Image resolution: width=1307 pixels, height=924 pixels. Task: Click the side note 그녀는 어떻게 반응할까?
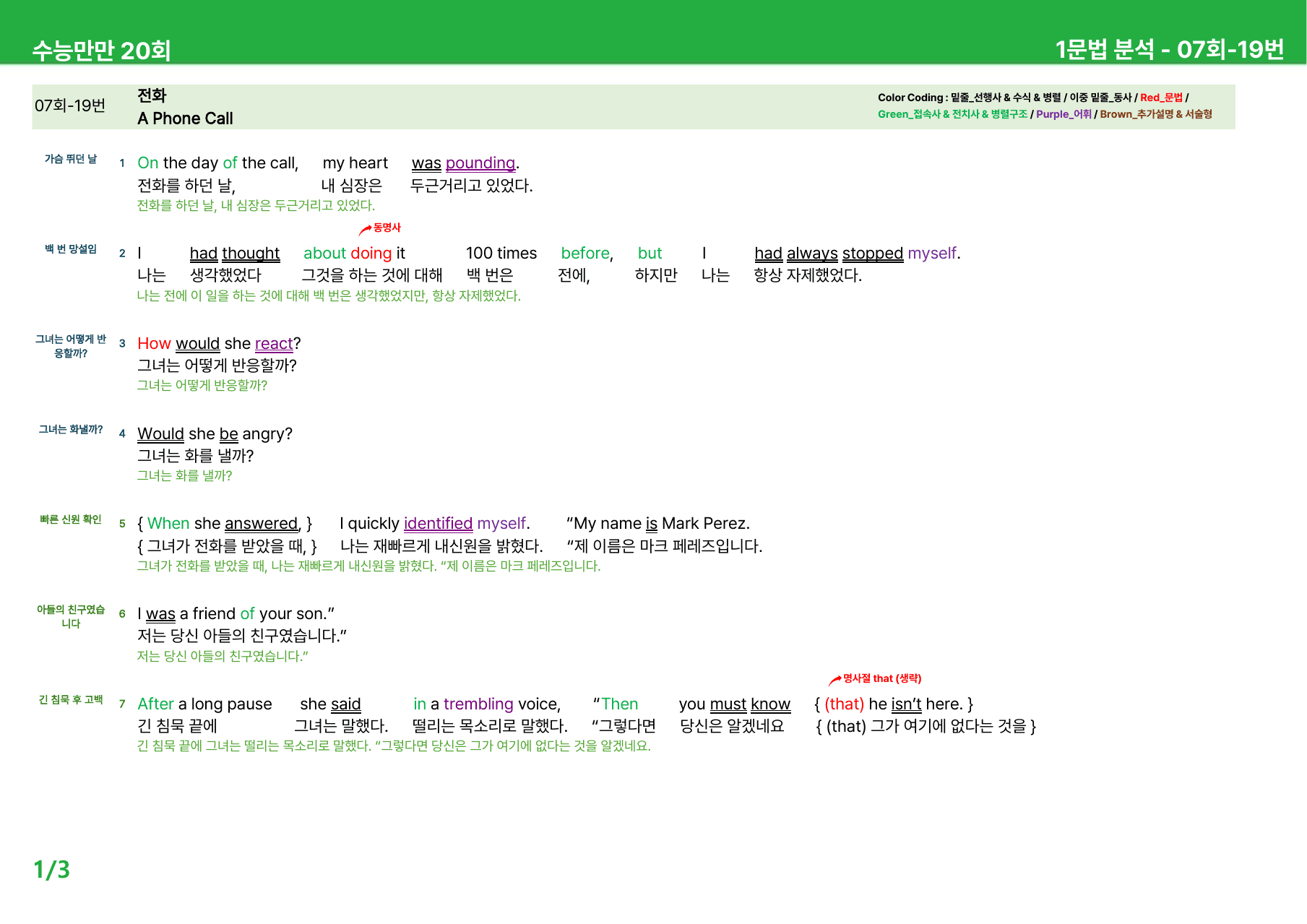pos(71,346)
